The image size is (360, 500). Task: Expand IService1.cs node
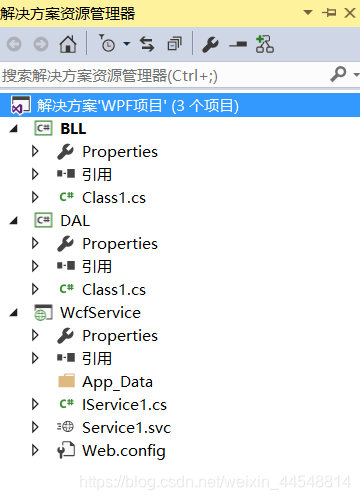tap(35, 404)
